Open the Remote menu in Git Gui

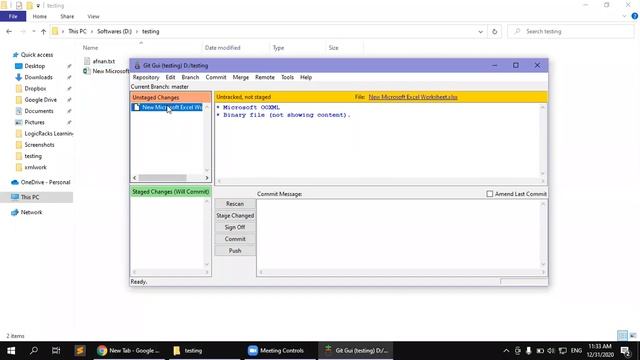click(264, 77)
